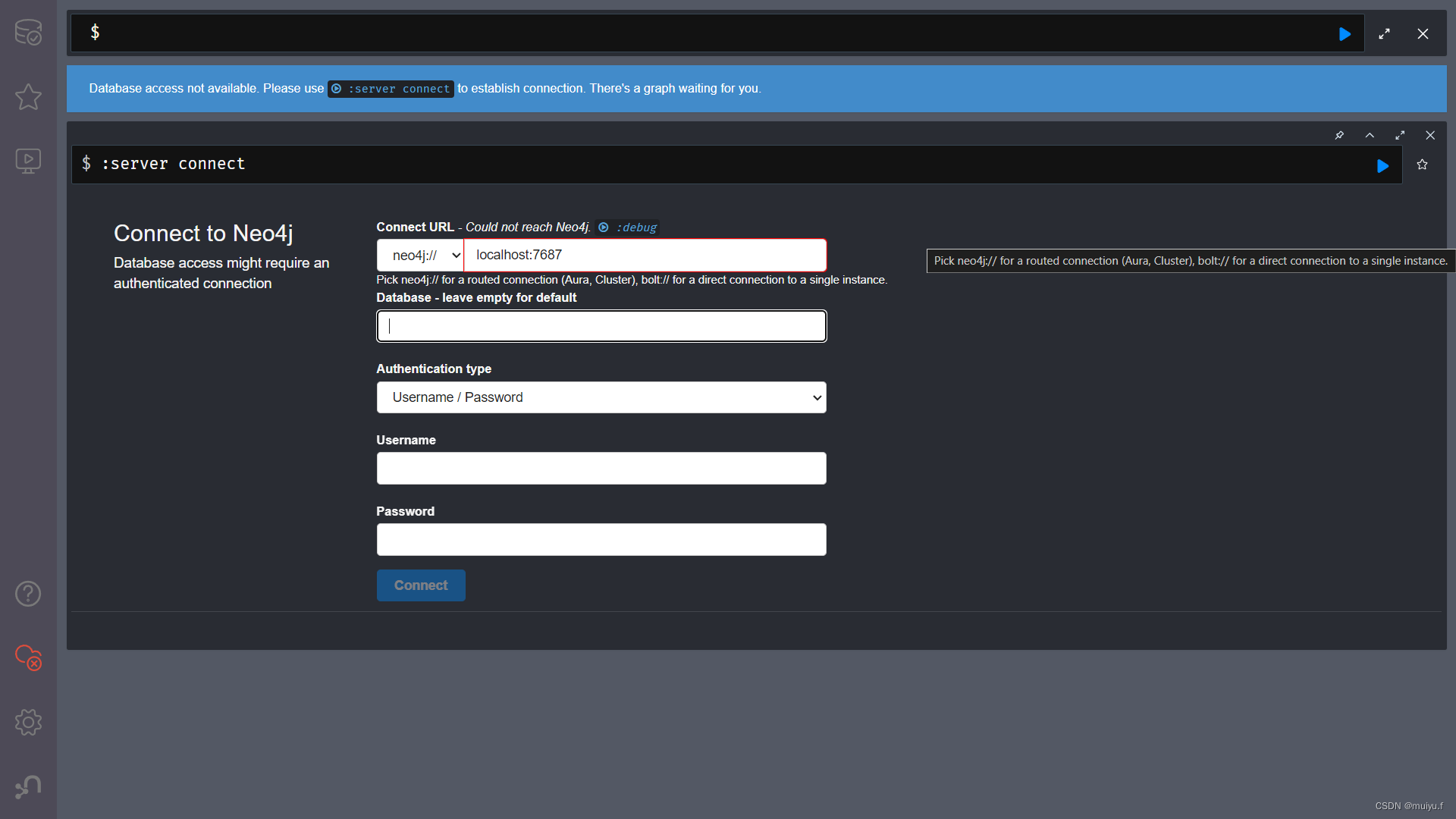Screen dimensions: 1456x819
Task: Open the neo4j:// protocol dropdown
Action: tap(420, 256)
